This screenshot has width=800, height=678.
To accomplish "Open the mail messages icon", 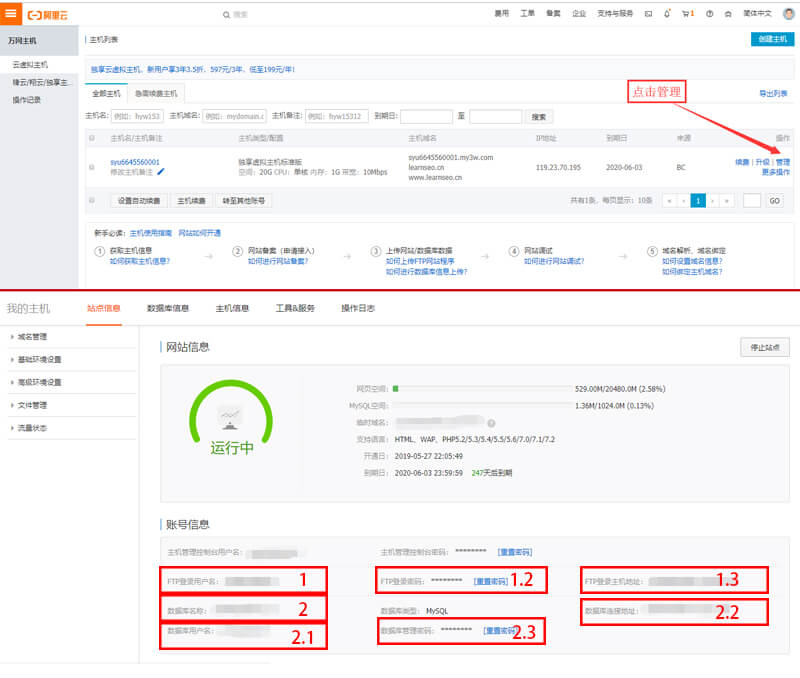I will (648, 14).
